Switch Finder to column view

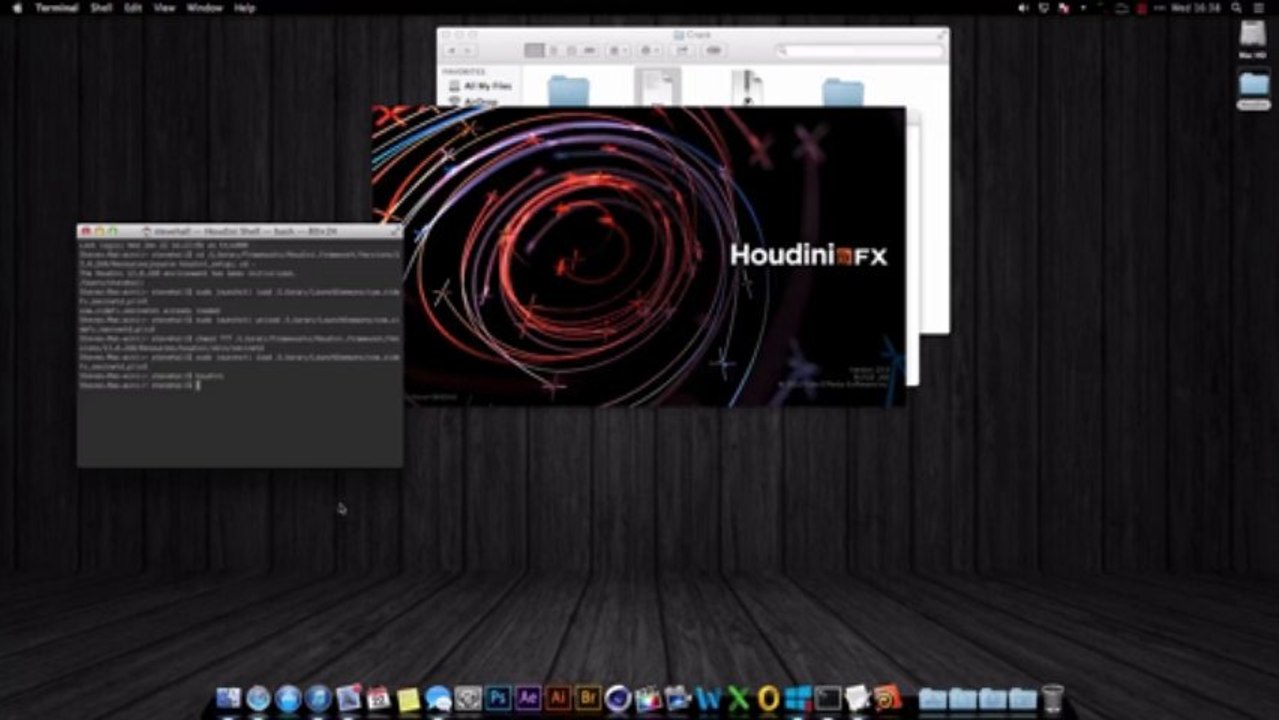click(571, 50)
